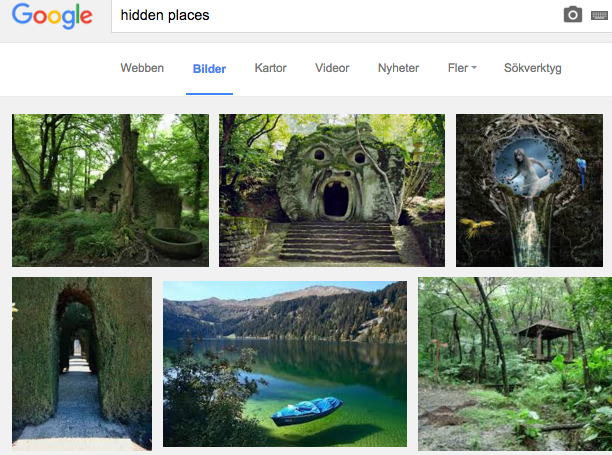Image resolution: width=612 pixels, height=455 pixels.
Task: Go to the Videor tab
Action: pos(332,68)
